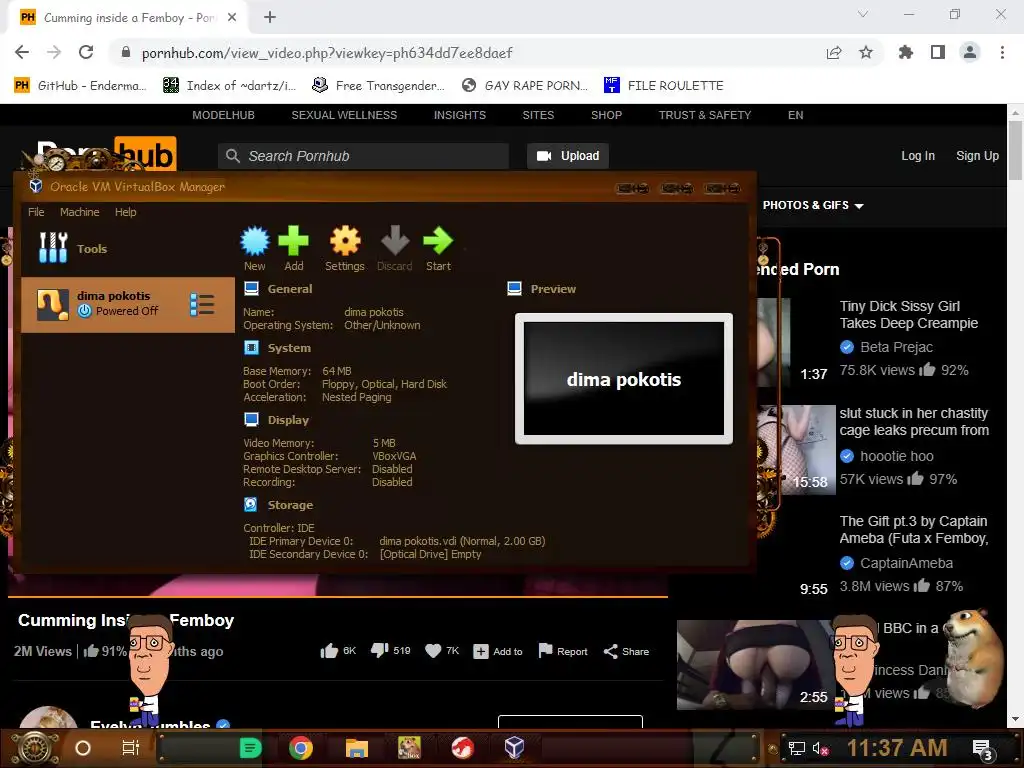
Task: Expand the PHOTOS & GIFS dropdown
Action: (813, 205)
